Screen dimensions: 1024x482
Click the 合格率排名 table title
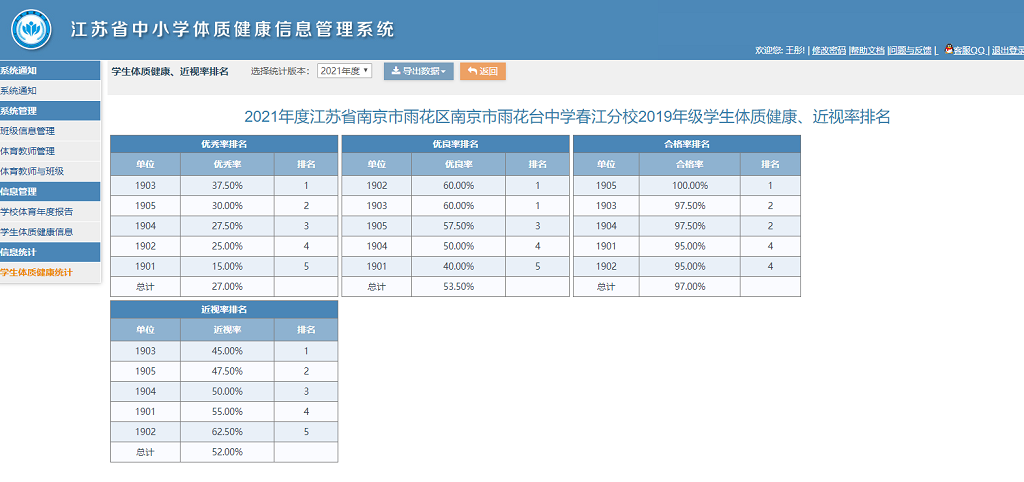[687, 144]
